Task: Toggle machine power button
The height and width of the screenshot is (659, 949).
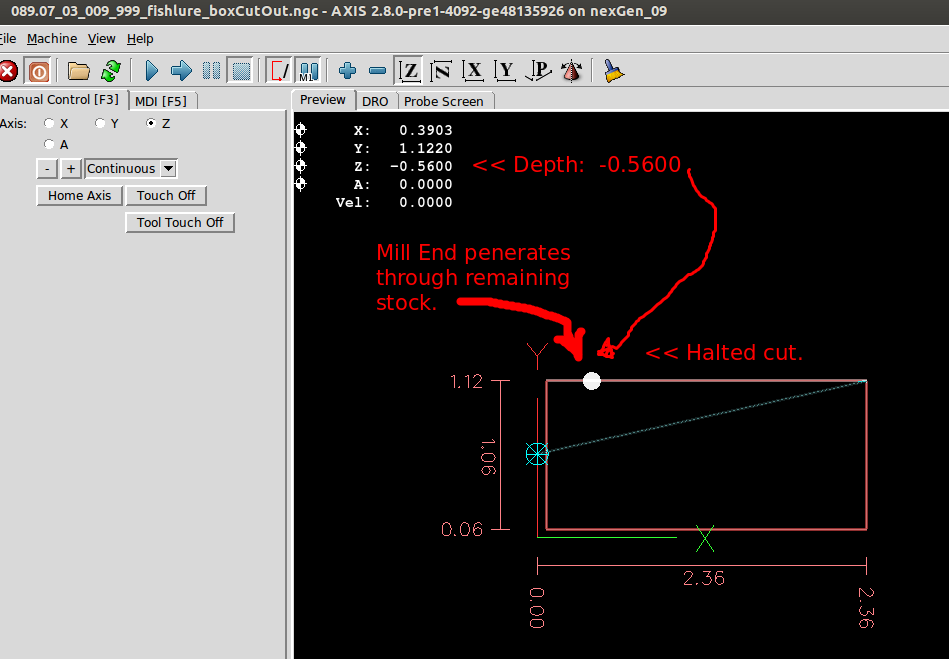Action: (38, 71)
